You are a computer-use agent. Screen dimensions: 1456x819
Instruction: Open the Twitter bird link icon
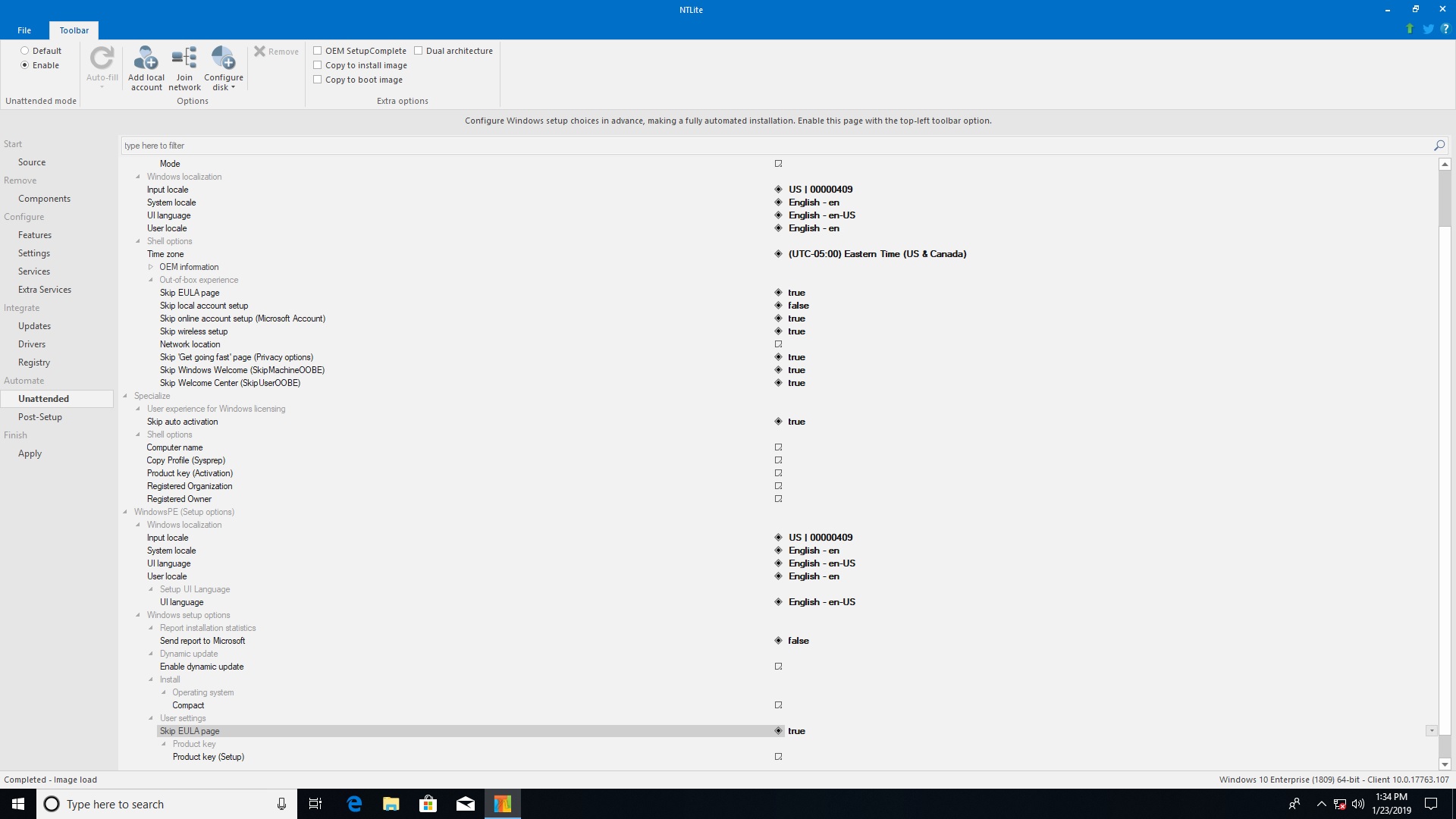(1428, 29)
